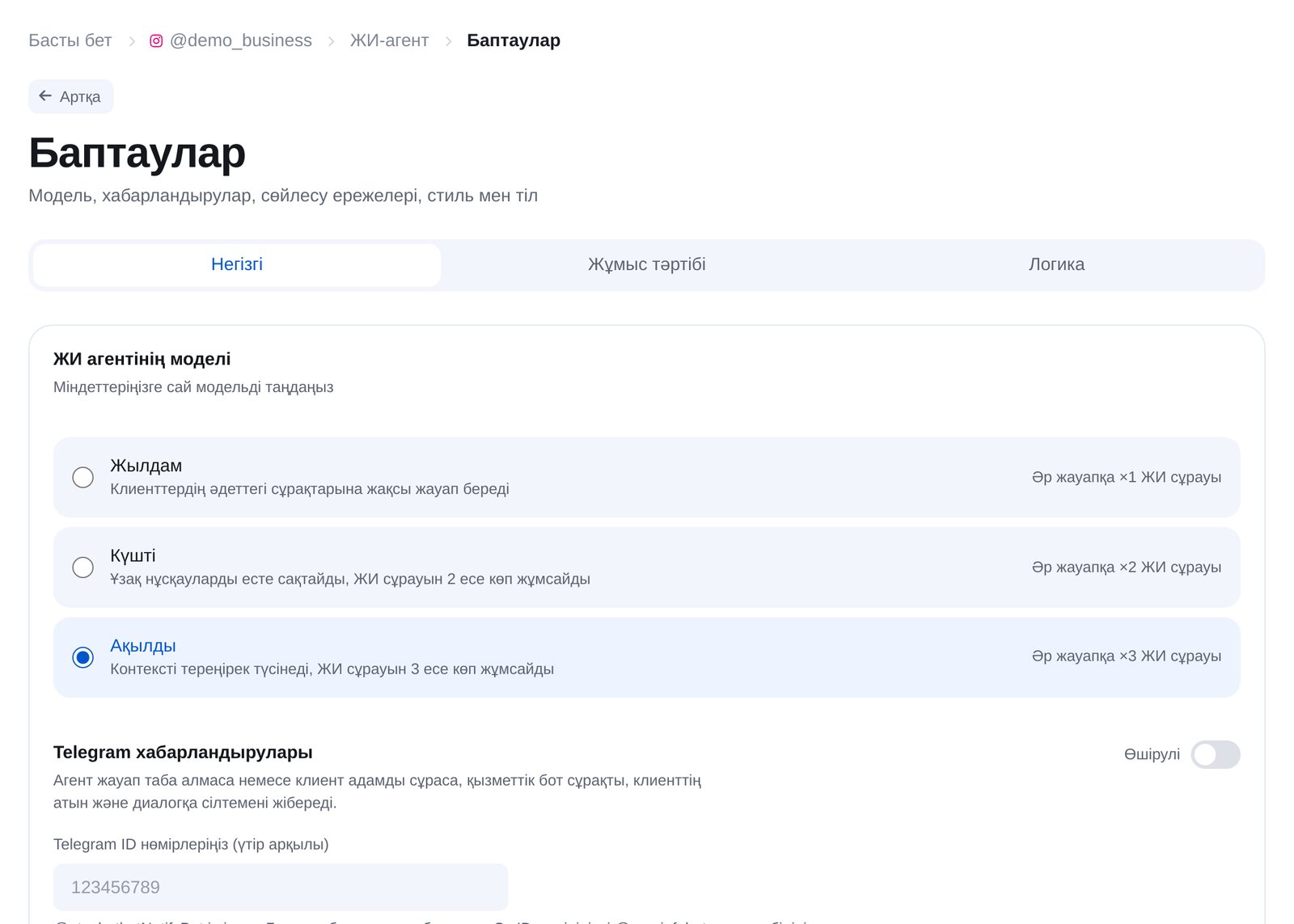Screen dimensions: 1294x924
Task: Click the Жылдам option description text
Action: coord(310,489)
